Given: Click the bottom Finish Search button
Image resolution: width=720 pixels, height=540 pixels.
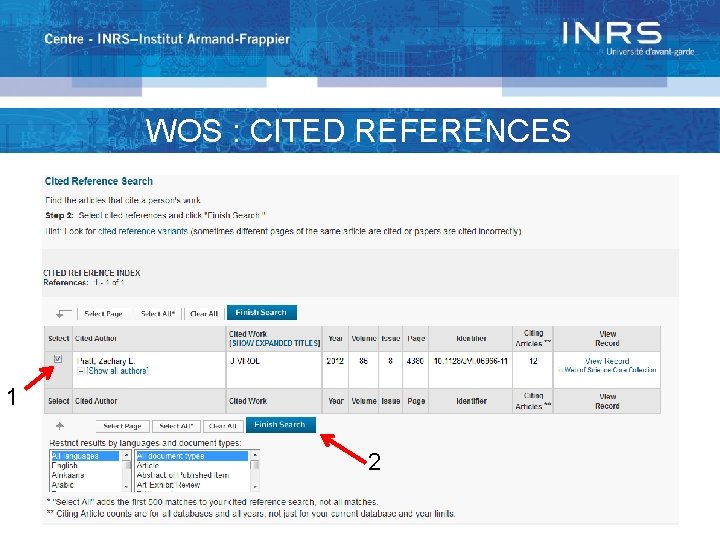Looking at the screenshot, I should point(281,425).
